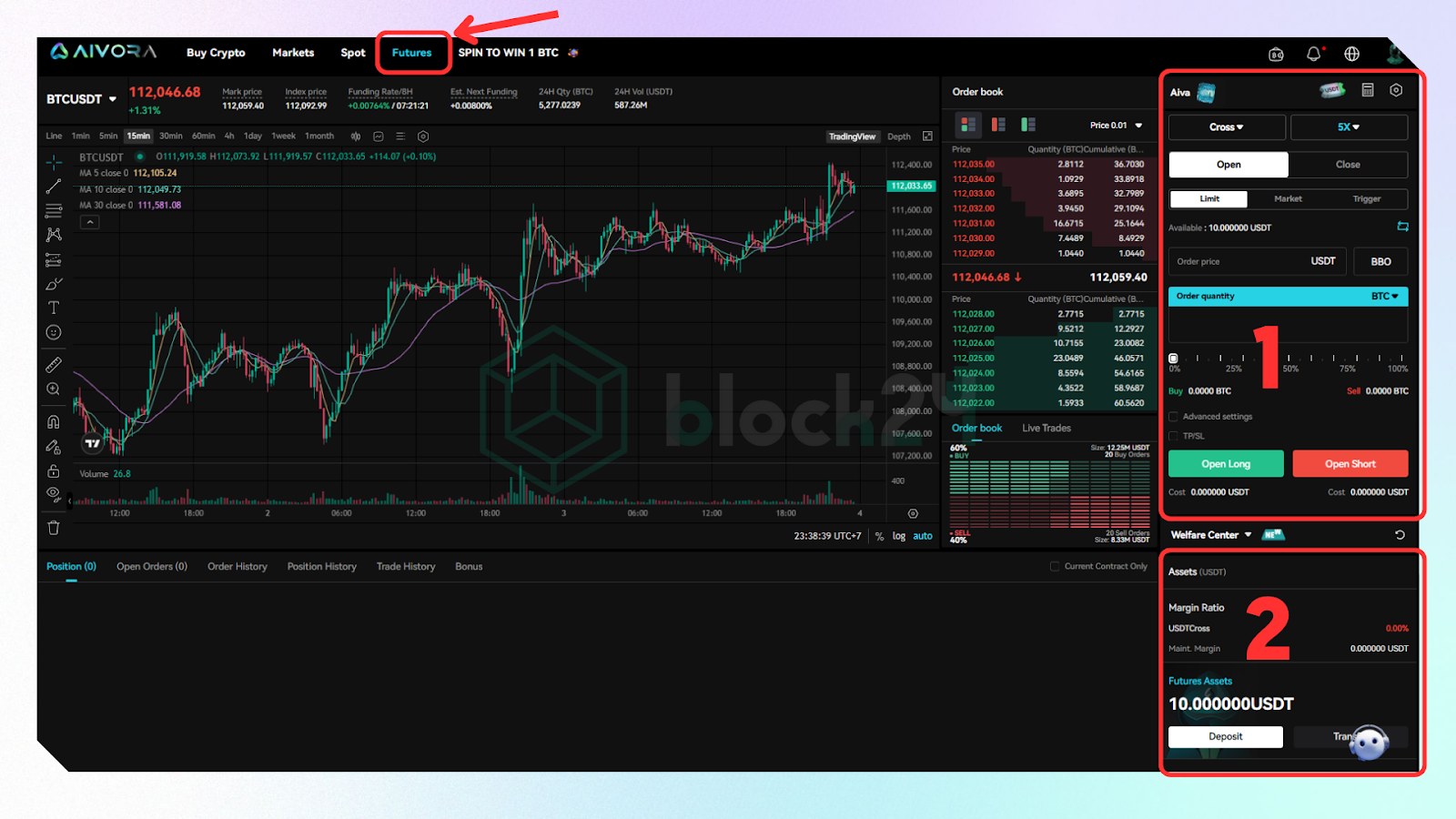Image resolution: width=1456 pixels, height=819 pixels.
Task: Toggle percent scale on chart
Action: click(880, 536)
